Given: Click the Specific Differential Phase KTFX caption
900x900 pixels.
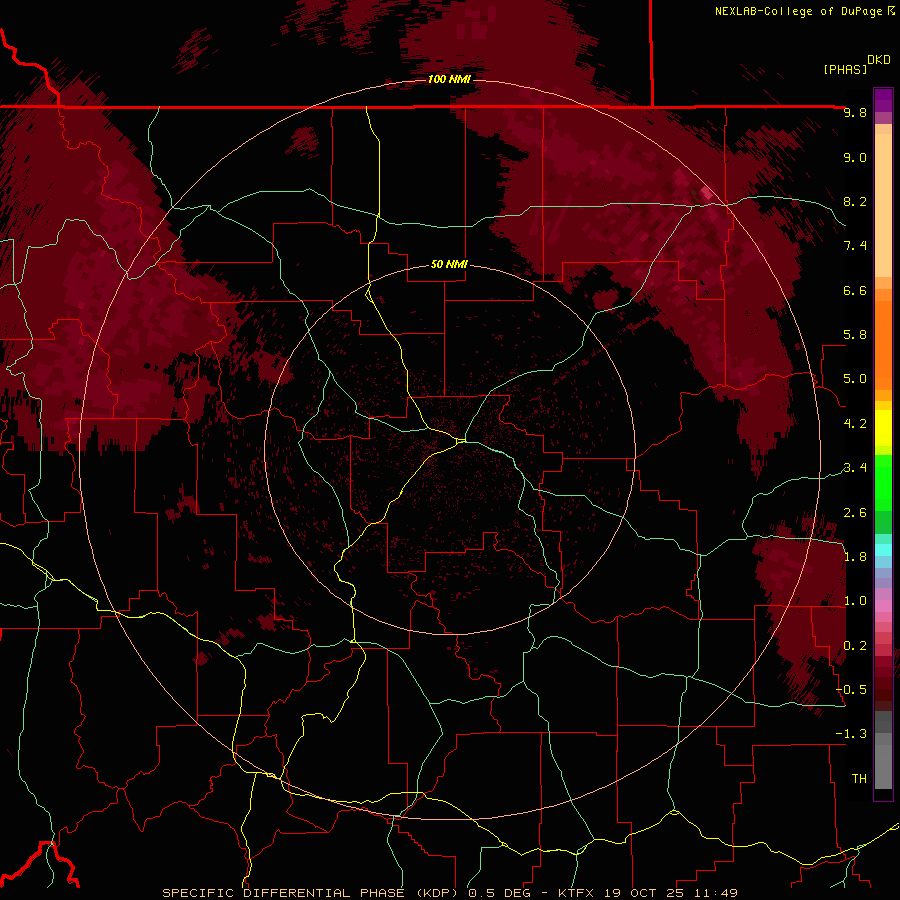Looking at the screenshot, I should (449, 893).
